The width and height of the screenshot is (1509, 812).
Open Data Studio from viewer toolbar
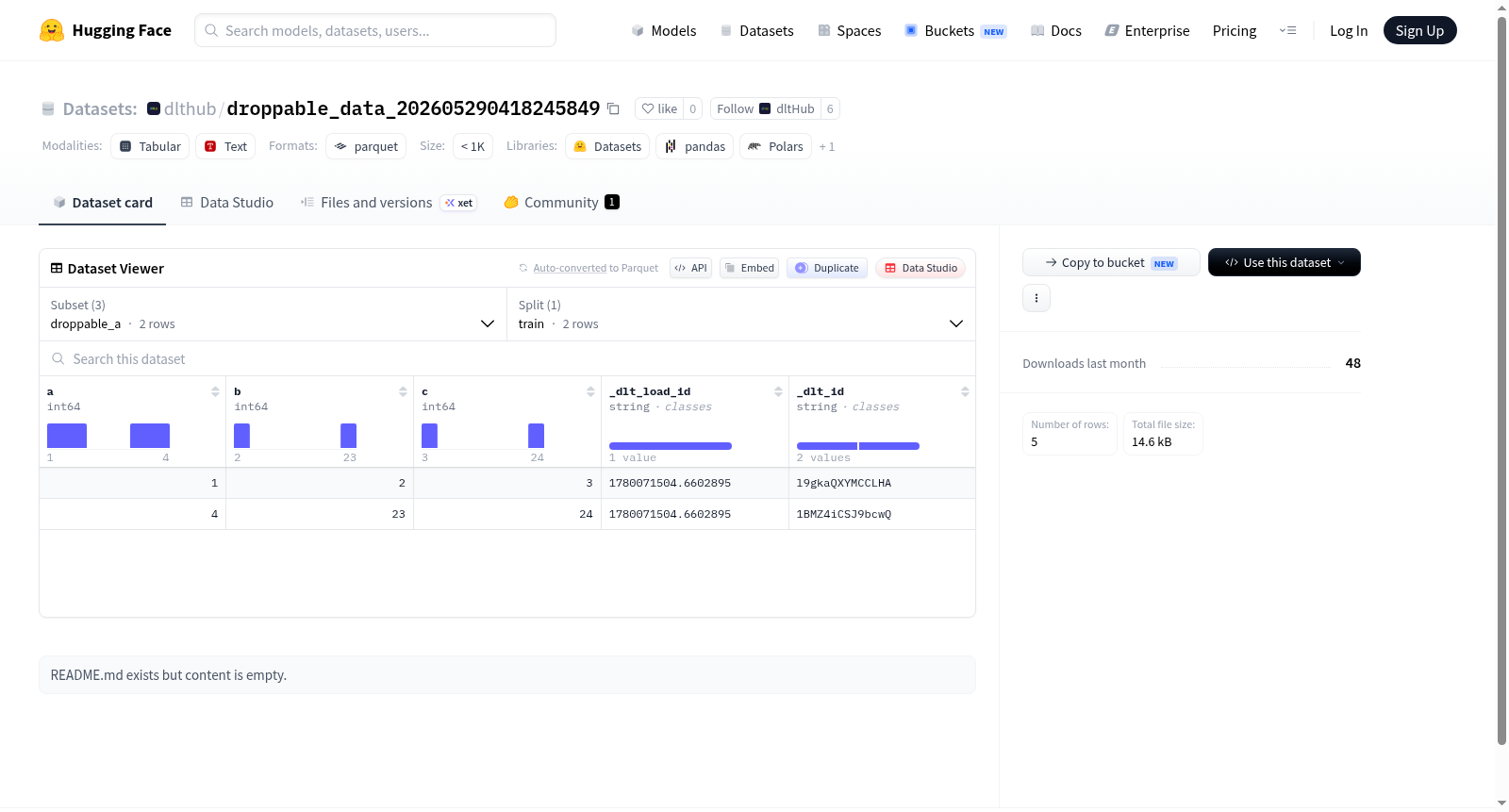coord(920,268)
